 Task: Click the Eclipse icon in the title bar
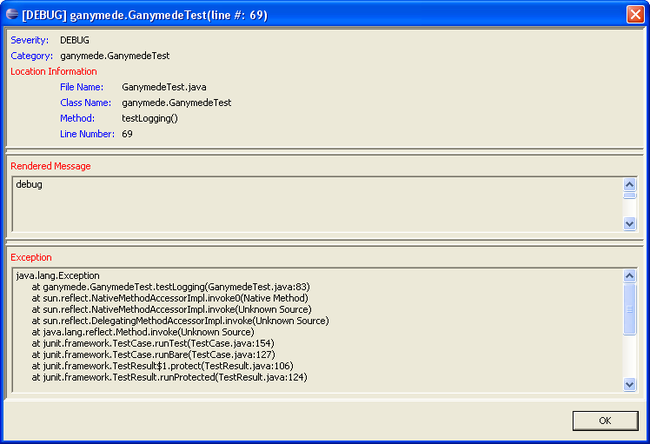(x=12, y=15)
